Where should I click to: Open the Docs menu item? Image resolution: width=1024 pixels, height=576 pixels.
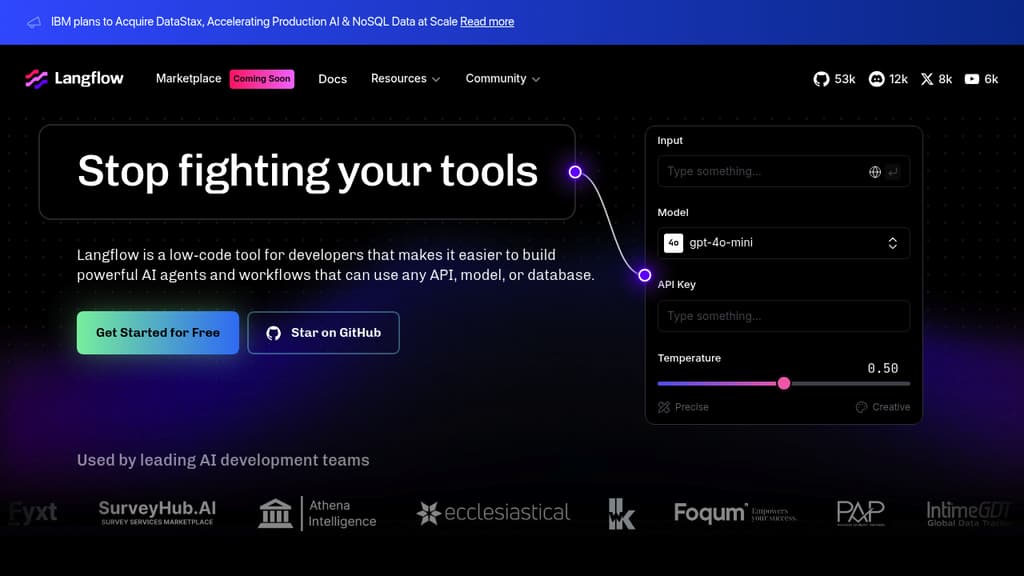[333, 78]
